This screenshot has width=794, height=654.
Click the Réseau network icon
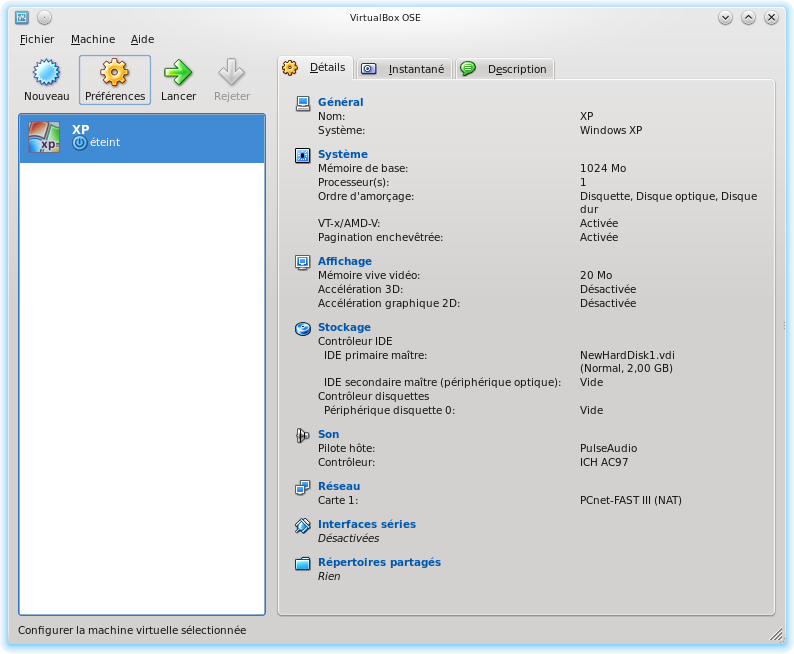click(303, 487)
